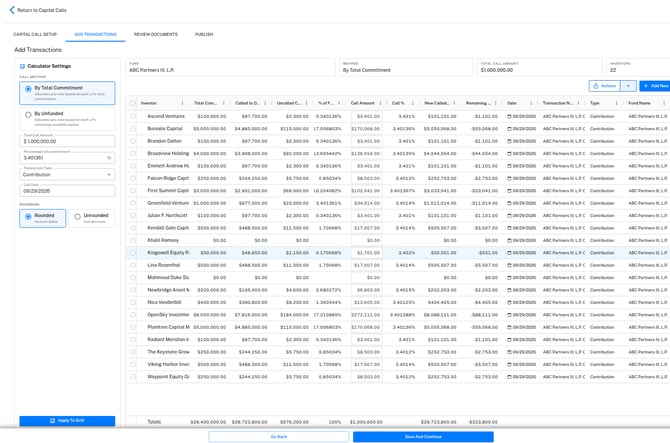Check the Ascend Ventures row checkbox

[133, 116]
